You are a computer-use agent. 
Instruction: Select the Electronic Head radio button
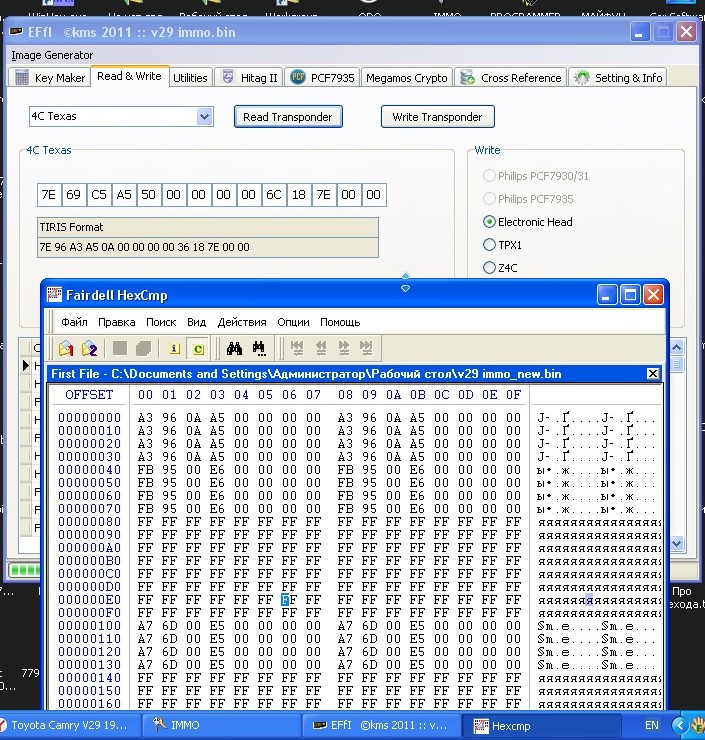tap(490, 222)
